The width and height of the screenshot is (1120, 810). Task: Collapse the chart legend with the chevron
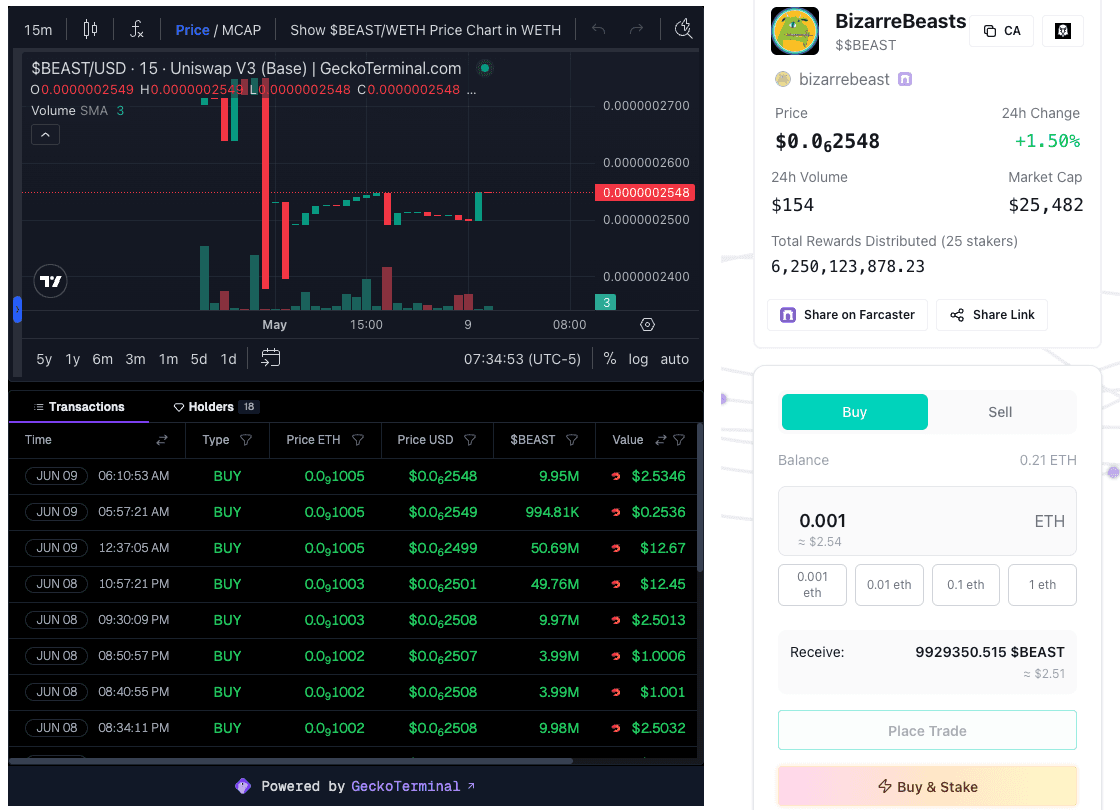(45, 135)
